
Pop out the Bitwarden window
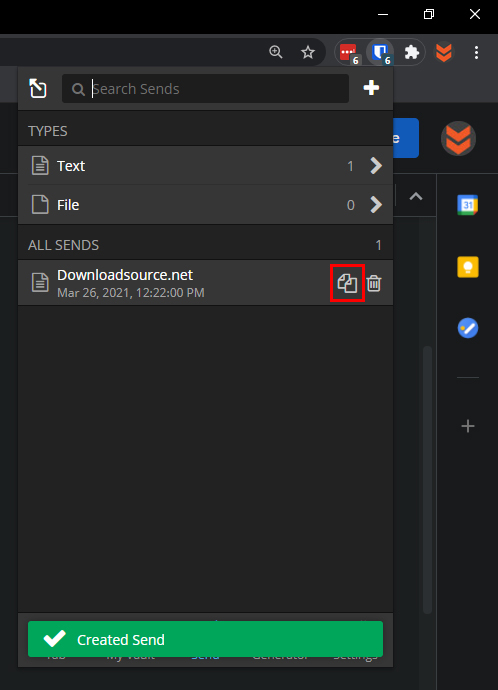coord(38,88)
